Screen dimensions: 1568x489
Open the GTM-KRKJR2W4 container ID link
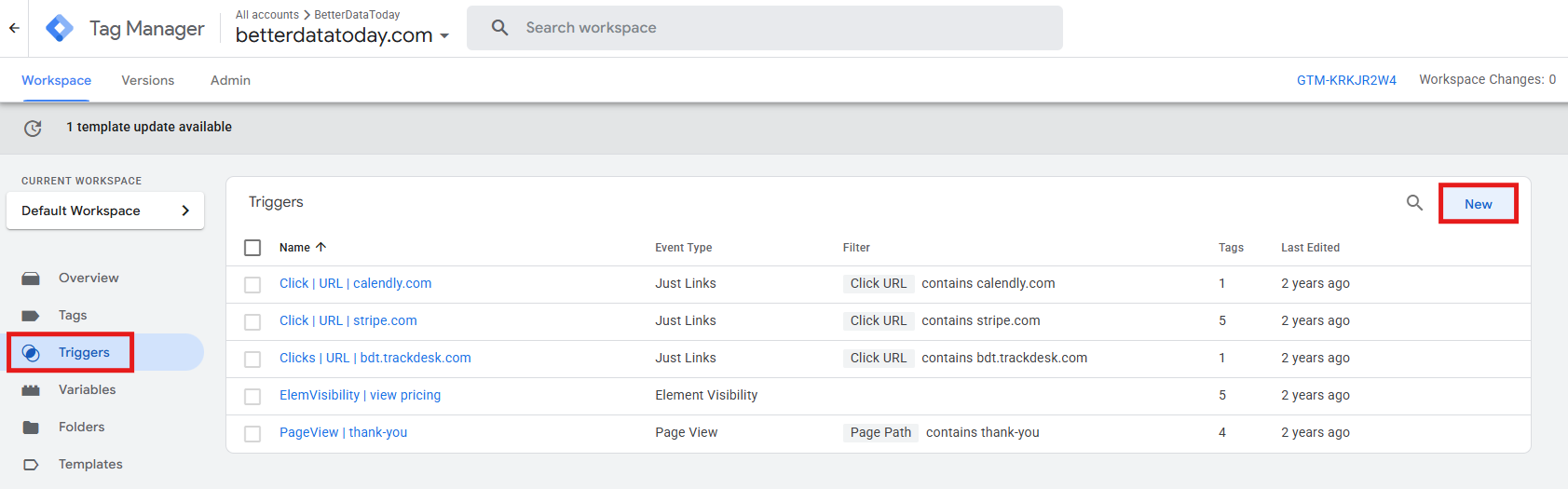pos(1346,80)
